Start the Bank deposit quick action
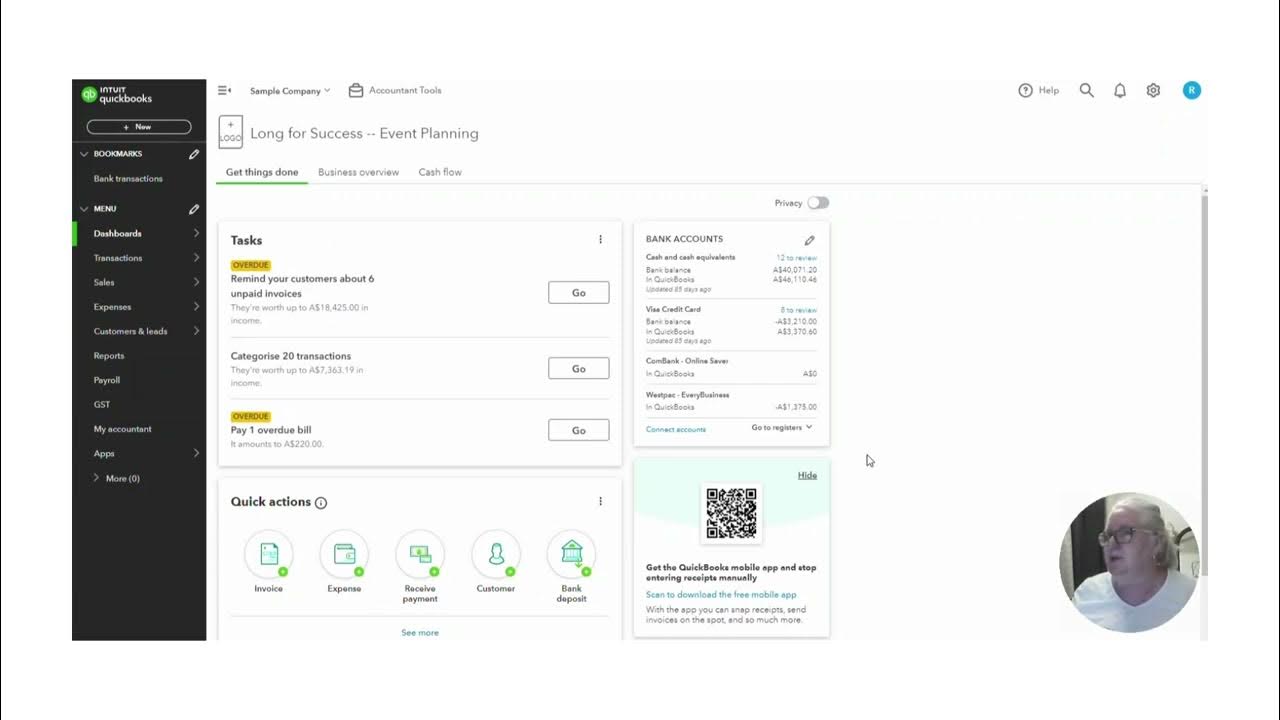Screen dimensions: 1280x720 pos(571,554)
